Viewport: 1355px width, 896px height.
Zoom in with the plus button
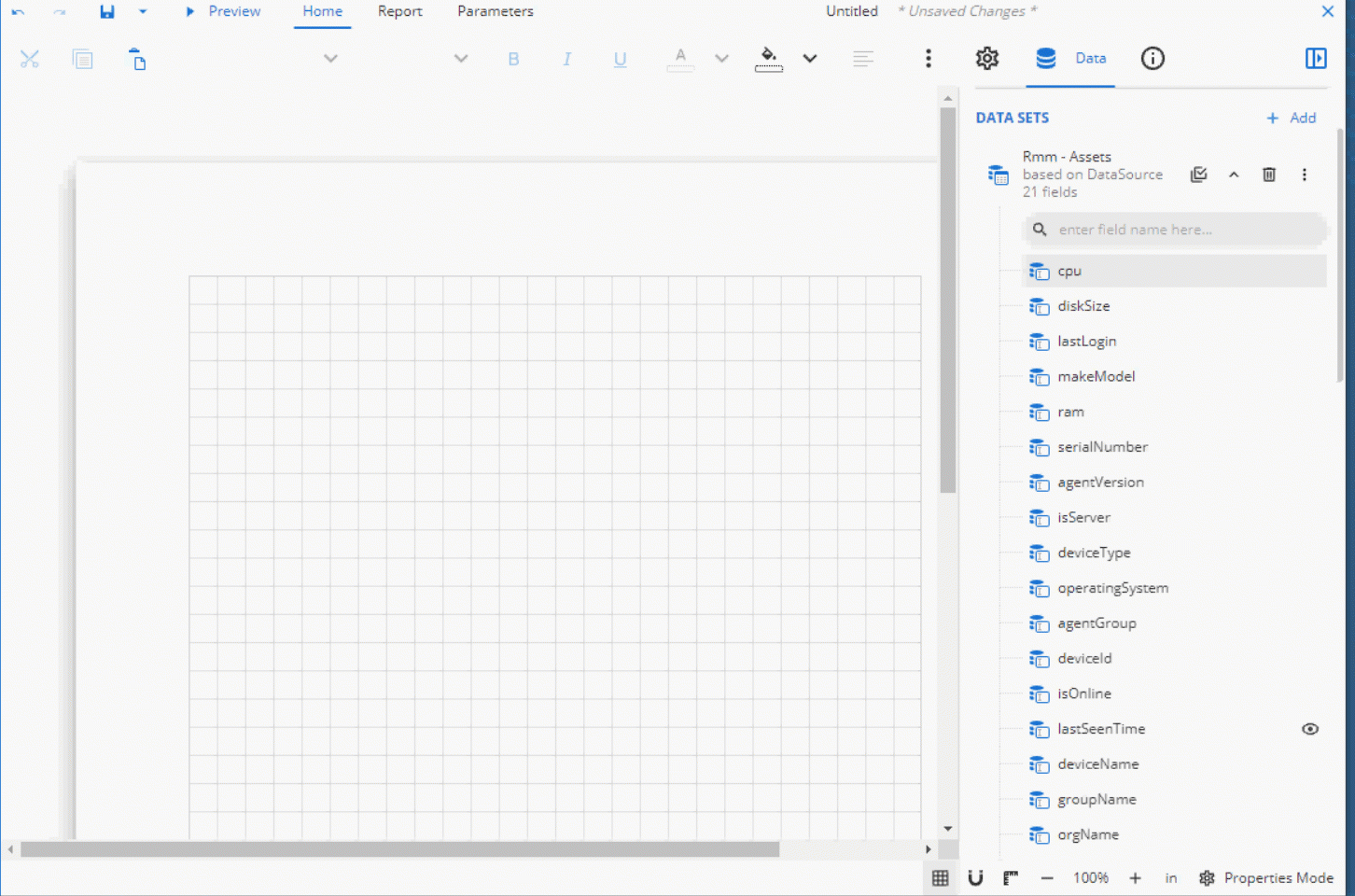pos(1135,878)
